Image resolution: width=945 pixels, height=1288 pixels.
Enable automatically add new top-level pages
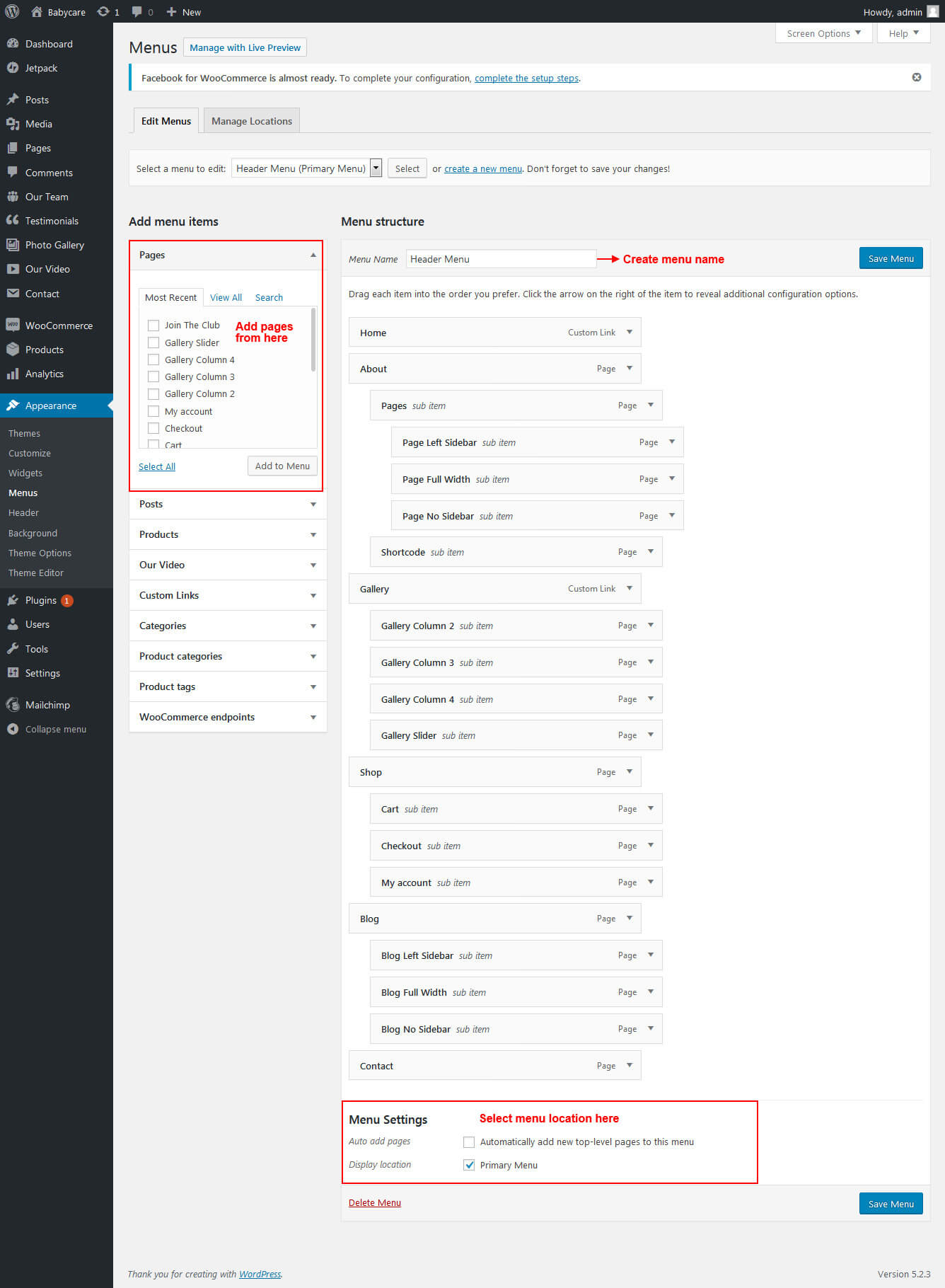point(469,1142)
